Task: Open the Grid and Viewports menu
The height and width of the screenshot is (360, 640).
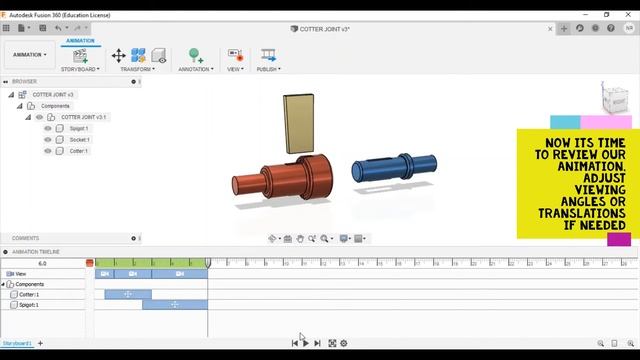Action: [x=360, y=239]
